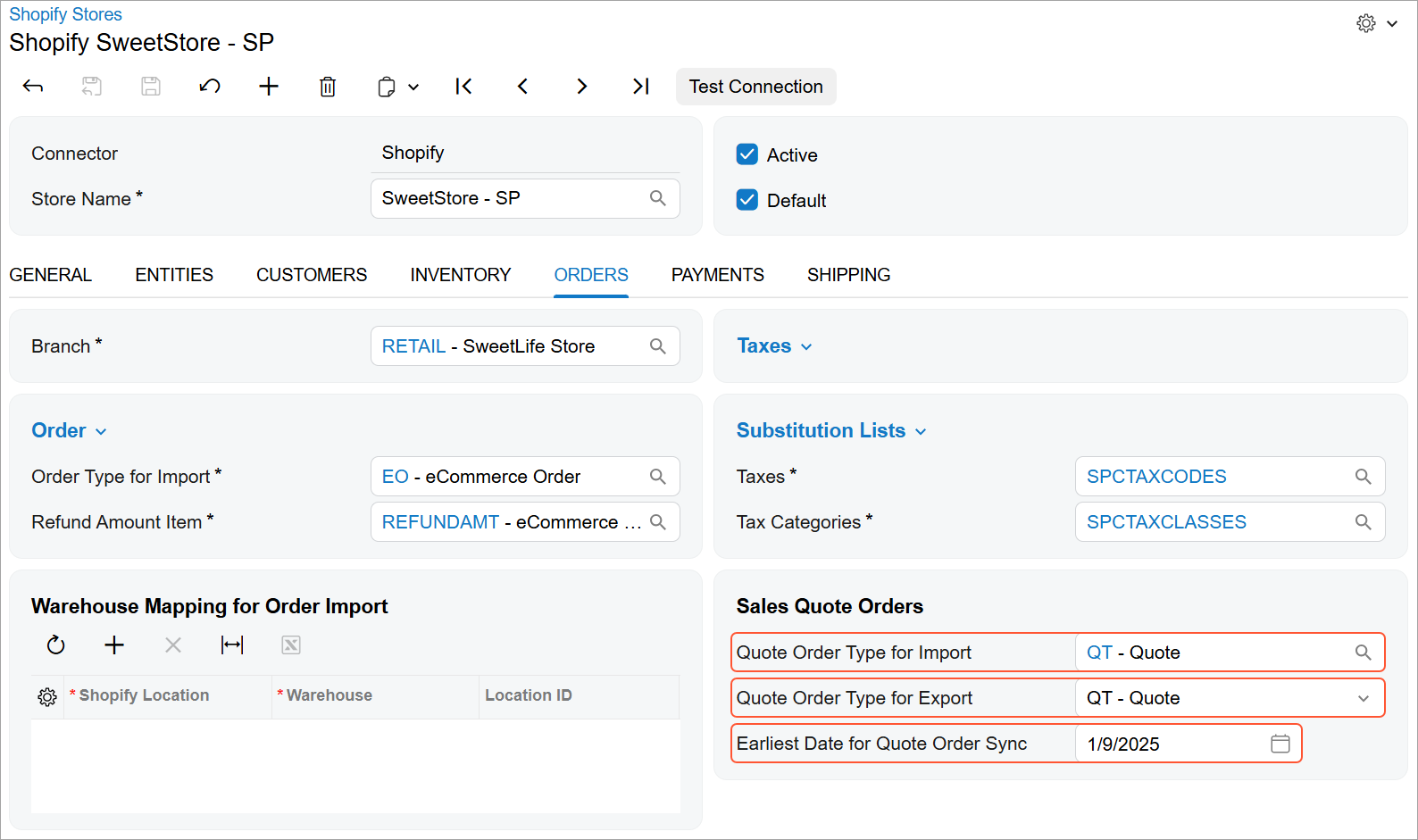Collapse the Order section header
The height and width of the screenshot is (840, 1418).
pyautogui.click(x=69, y=431)
